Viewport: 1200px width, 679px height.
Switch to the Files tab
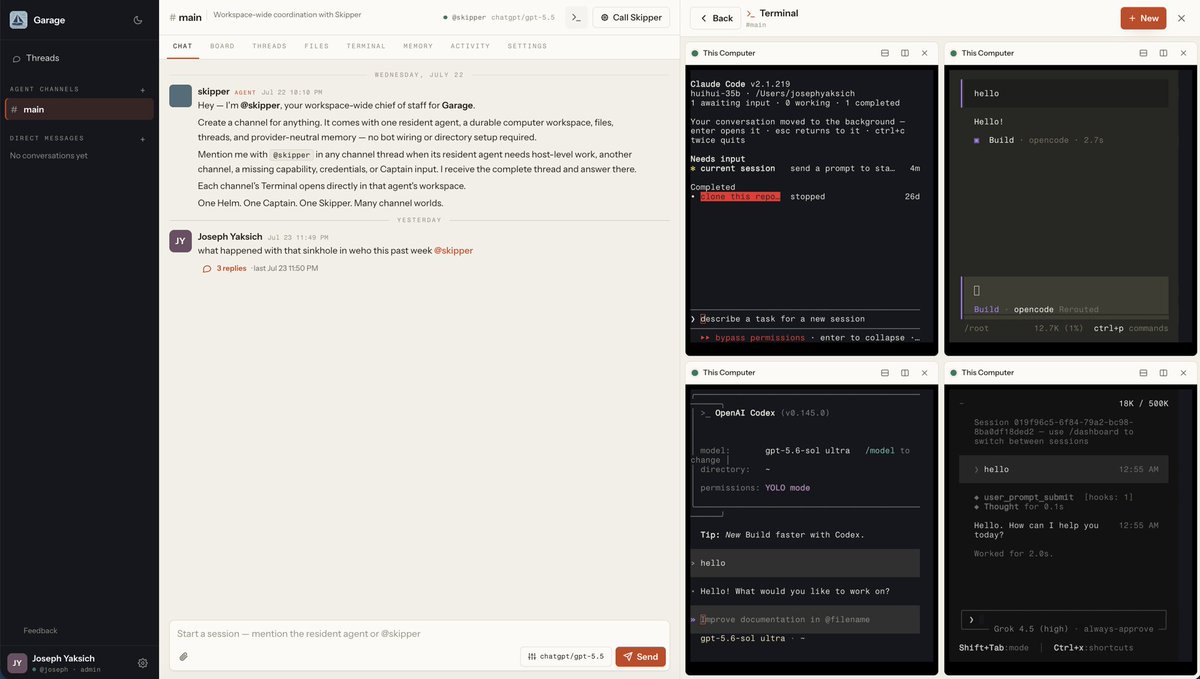(316, 46)
